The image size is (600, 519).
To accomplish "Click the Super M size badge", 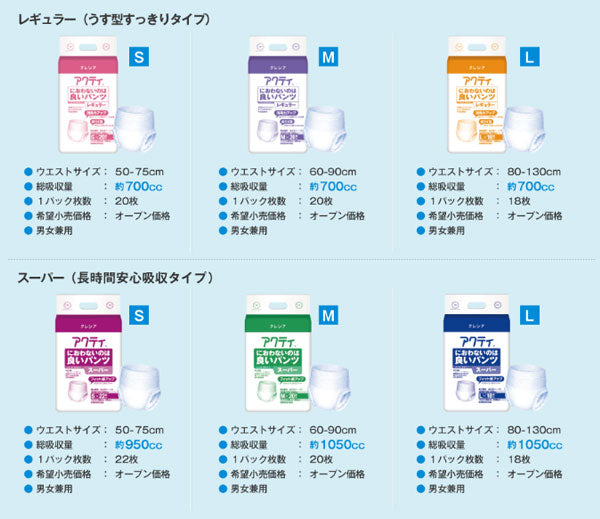I will click(x=328, y=315).
